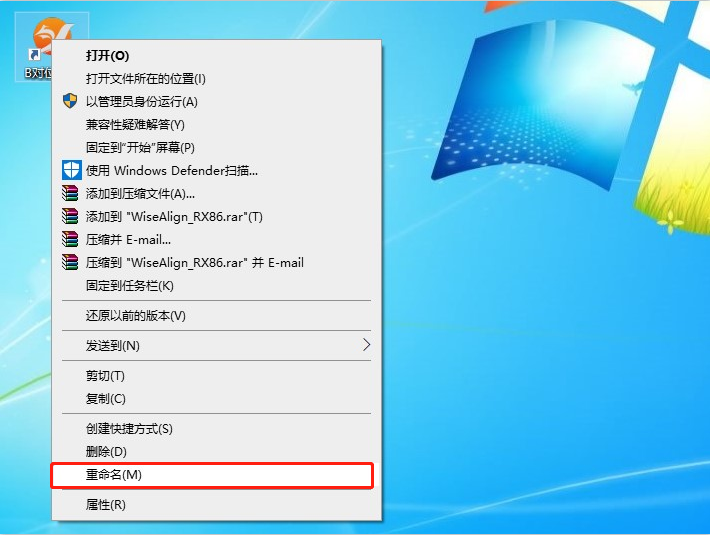Select 打开(O) from the context menu
The image size is (710, 535).
[x=107, y=56]
